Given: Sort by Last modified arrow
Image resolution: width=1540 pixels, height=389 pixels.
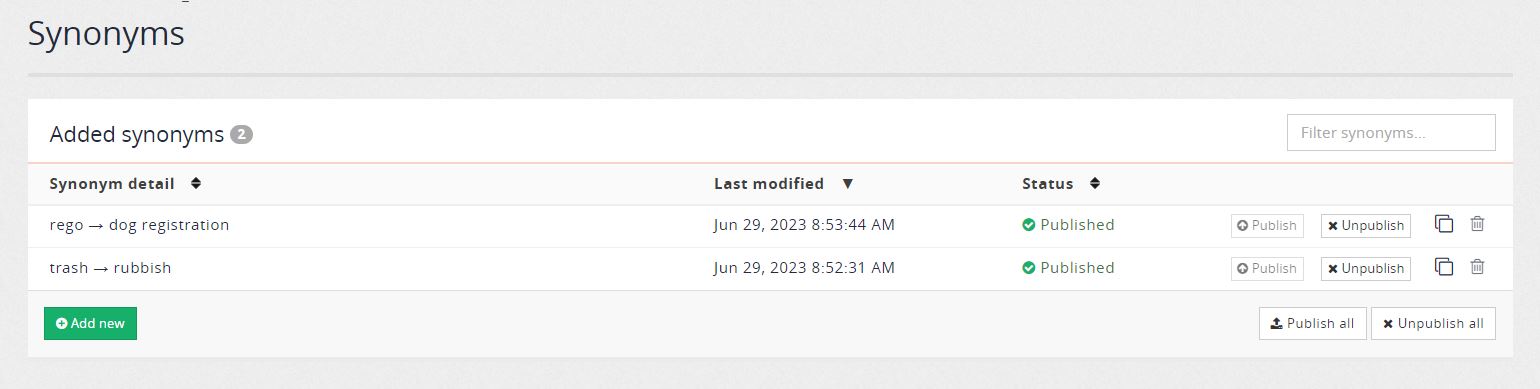Looking at the screenshot, I should coord(848,184).
